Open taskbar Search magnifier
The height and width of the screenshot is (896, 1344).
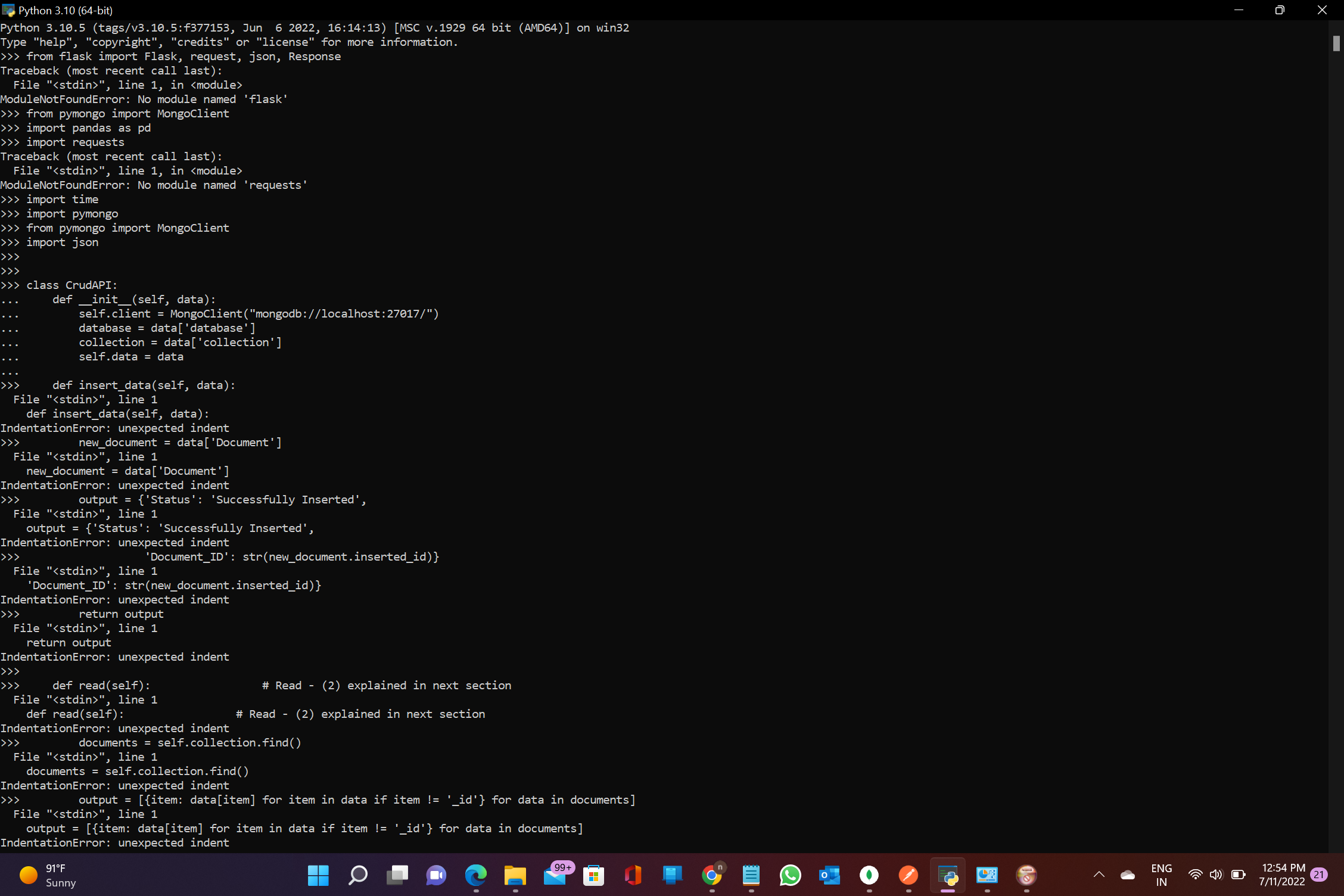click(357, 875)
